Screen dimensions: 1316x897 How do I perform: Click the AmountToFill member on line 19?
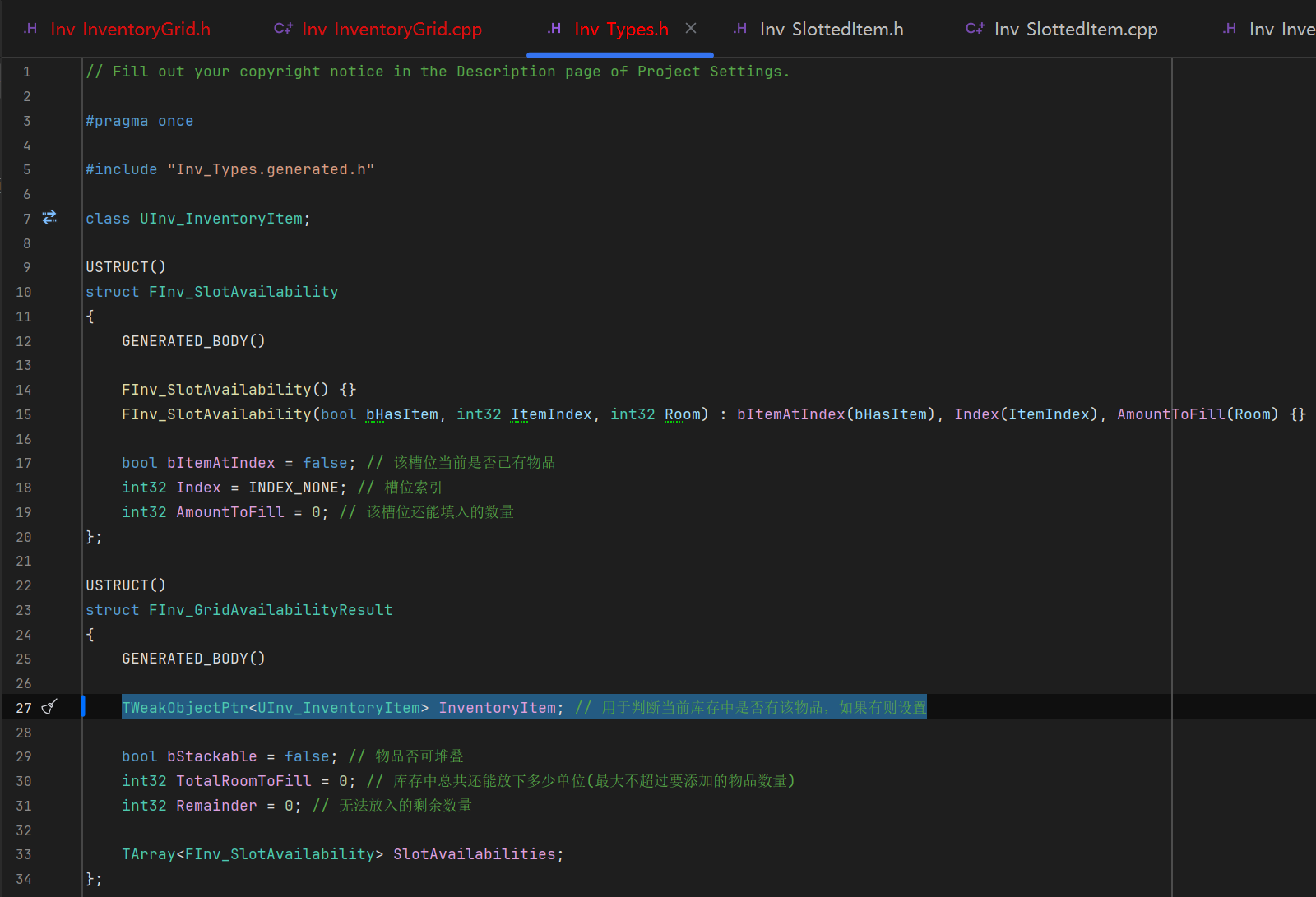pos(230,512)
